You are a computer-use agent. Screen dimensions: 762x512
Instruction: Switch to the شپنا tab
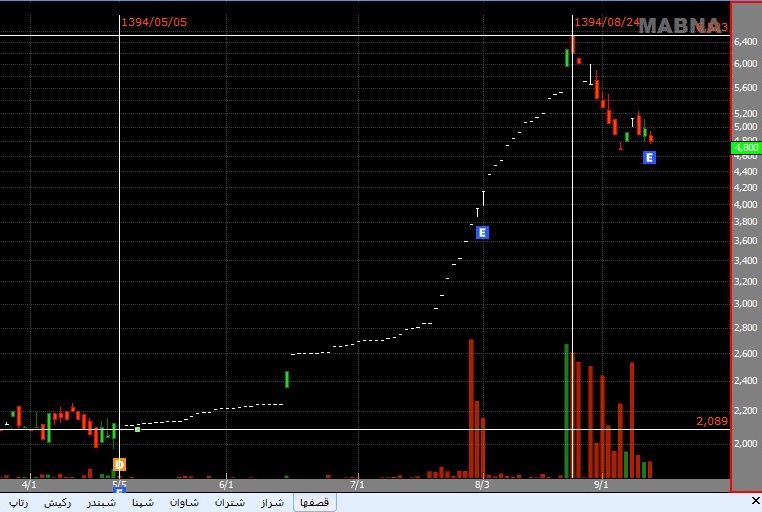click(143, 502)
